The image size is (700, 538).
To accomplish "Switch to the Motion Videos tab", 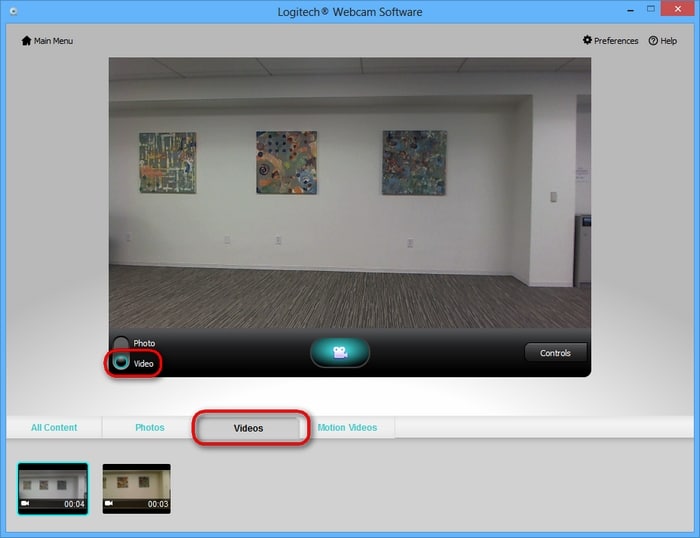I will (x=347, y=427).
